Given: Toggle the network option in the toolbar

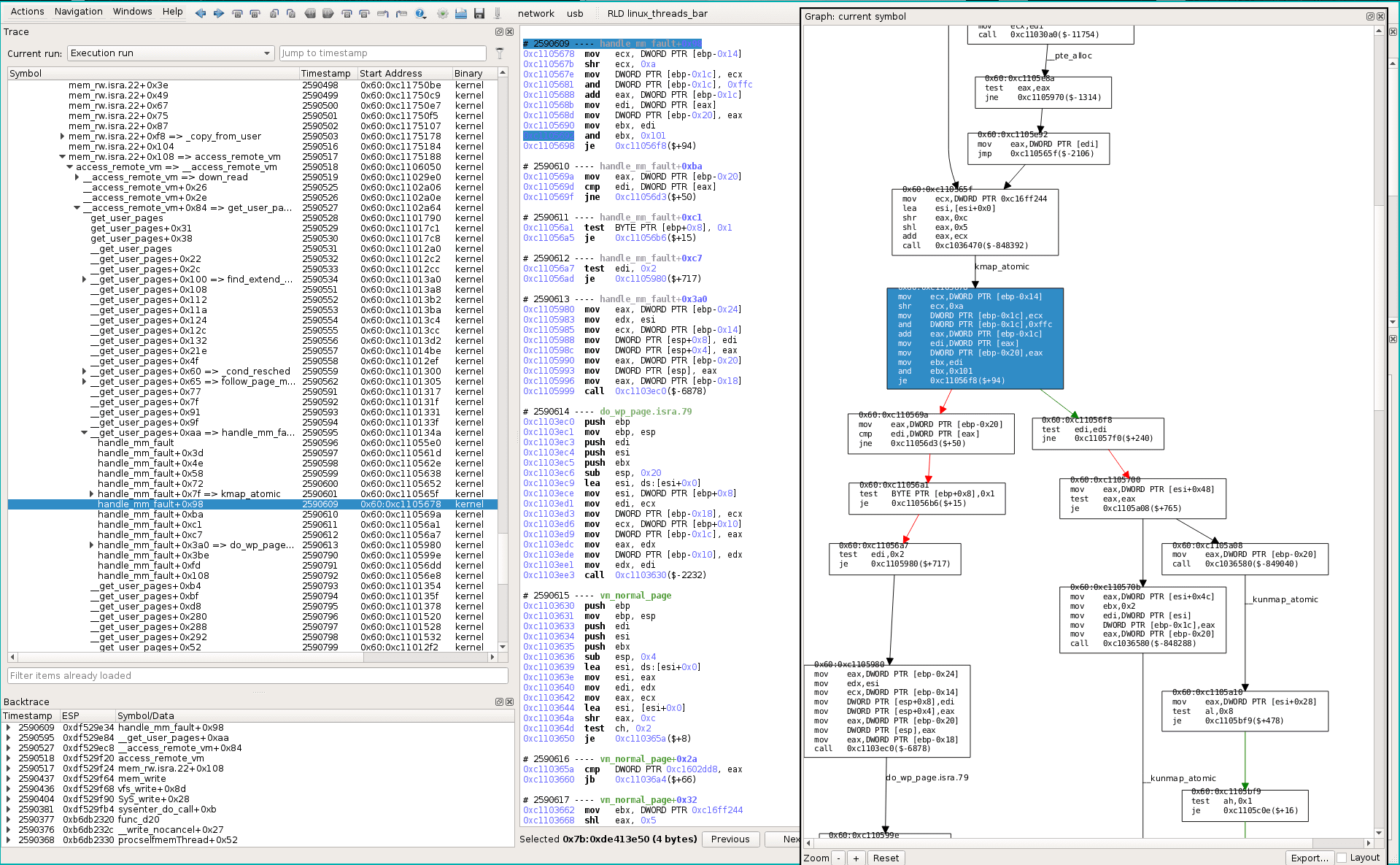Looking at the screenshot, I should pos(536,13).
